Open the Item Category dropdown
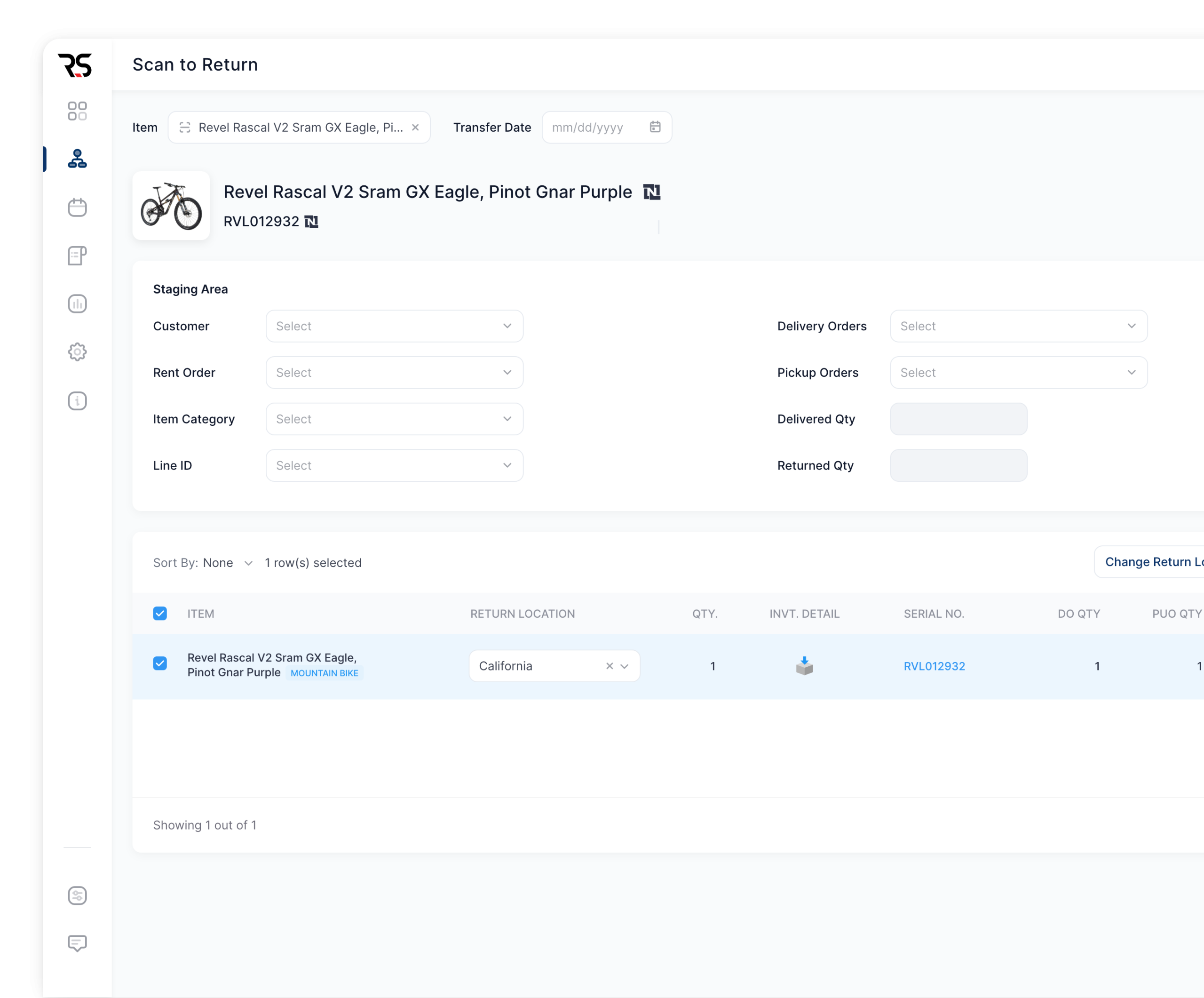The height and width of the screenshot is (998, 1204). click(x=395, y=419)
